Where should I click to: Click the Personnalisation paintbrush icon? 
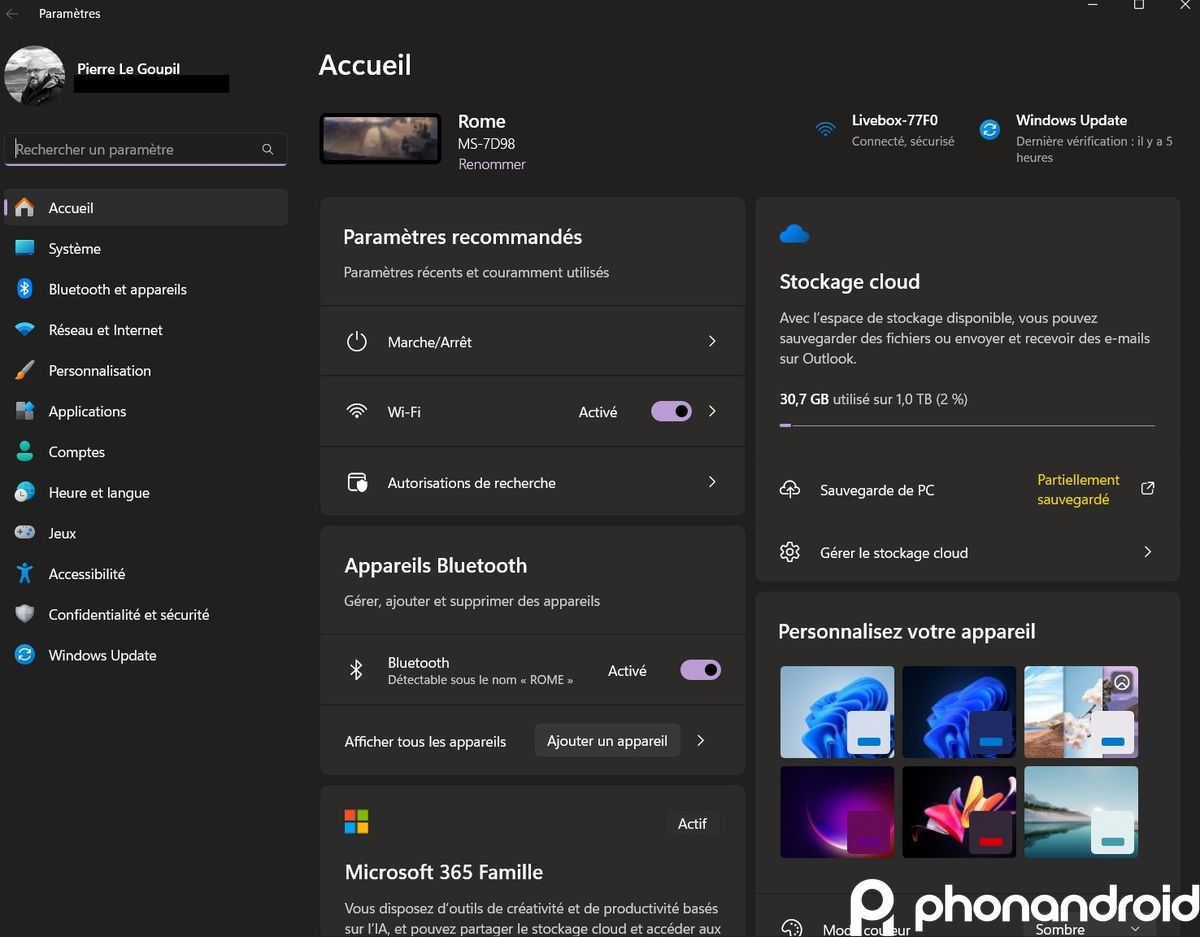(25, 370)
